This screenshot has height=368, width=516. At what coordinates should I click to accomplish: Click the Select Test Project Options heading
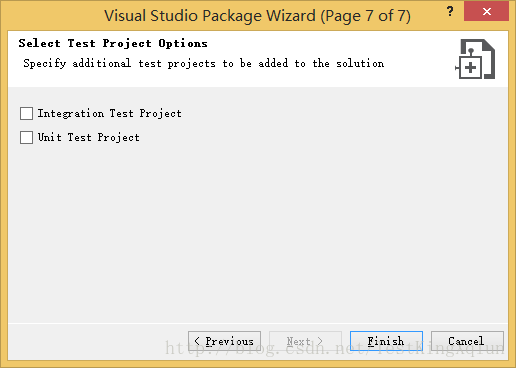pyautogui.click(x=113, y=43)
